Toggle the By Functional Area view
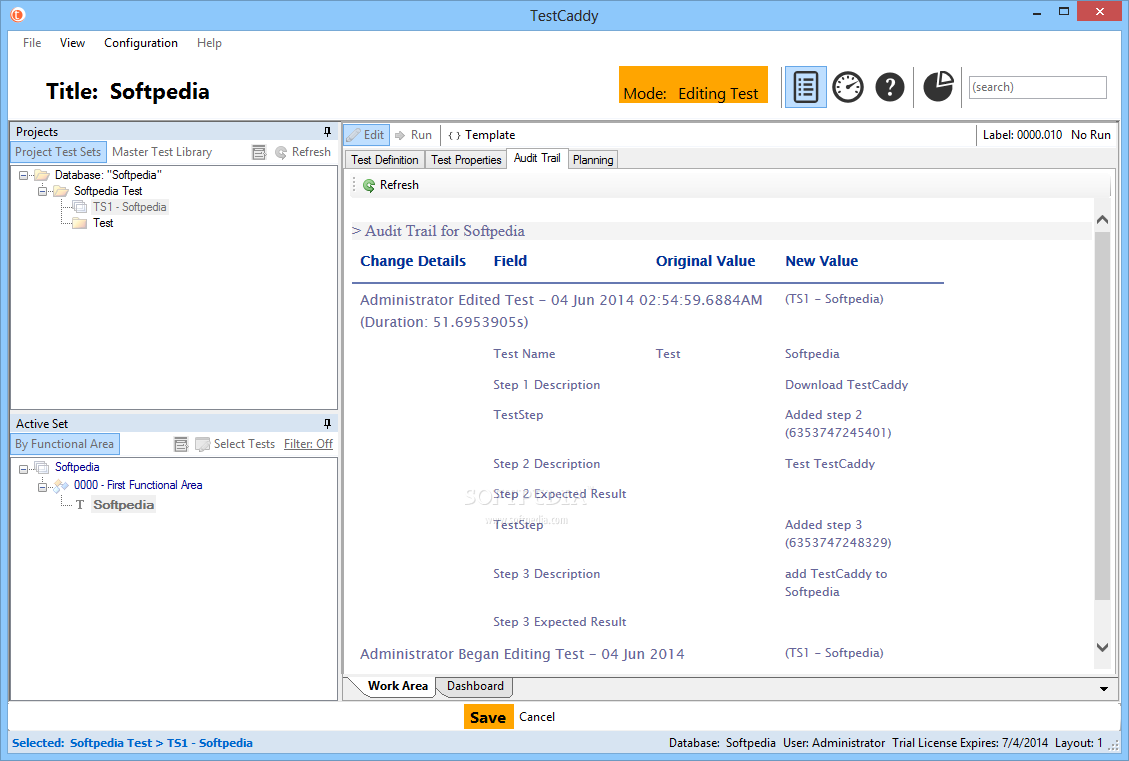The width and height of the screenshot is (1129, 761). (65, 444)
